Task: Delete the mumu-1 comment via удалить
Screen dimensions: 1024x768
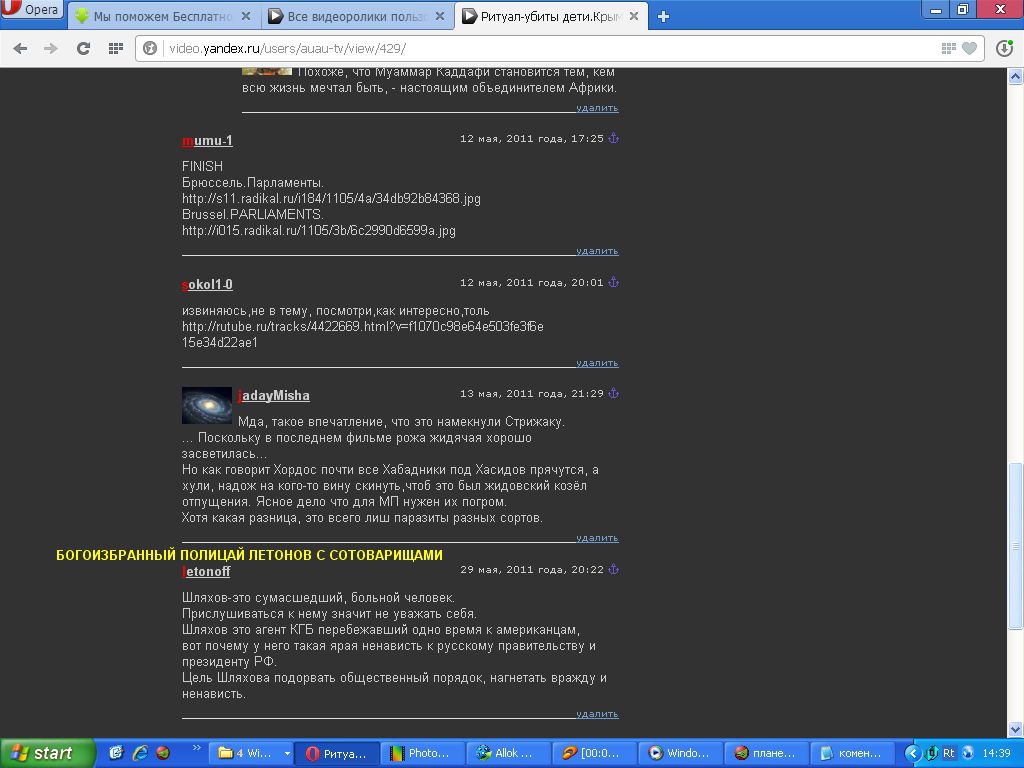Action: [597, 251]
